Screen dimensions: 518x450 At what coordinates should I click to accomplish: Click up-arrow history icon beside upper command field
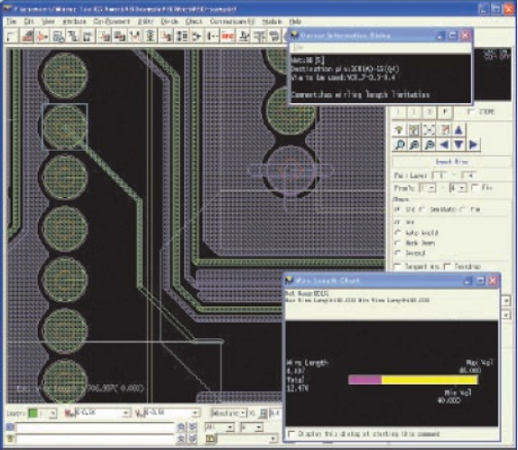click(181, 426)
